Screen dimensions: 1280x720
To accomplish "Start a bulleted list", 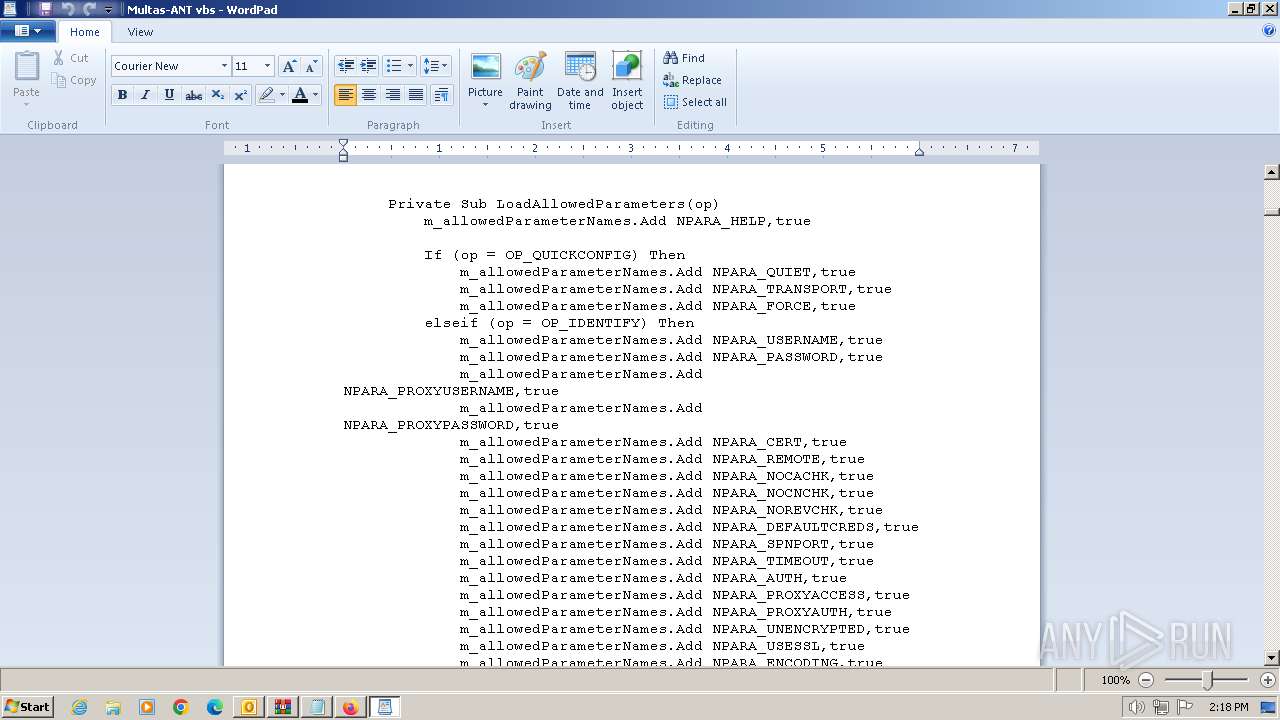I will (394, 66).
